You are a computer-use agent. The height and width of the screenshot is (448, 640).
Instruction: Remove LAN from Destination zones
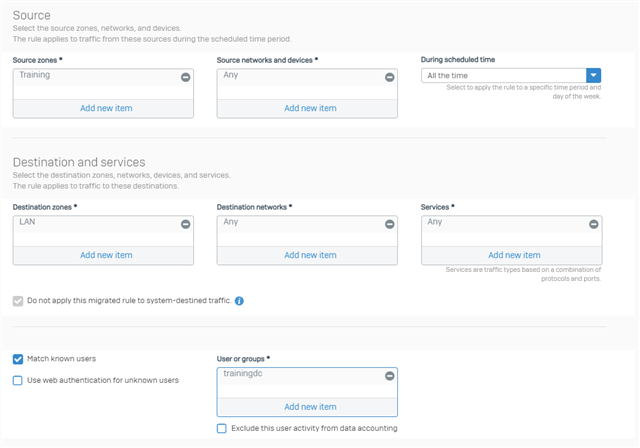tap(185, 224)
